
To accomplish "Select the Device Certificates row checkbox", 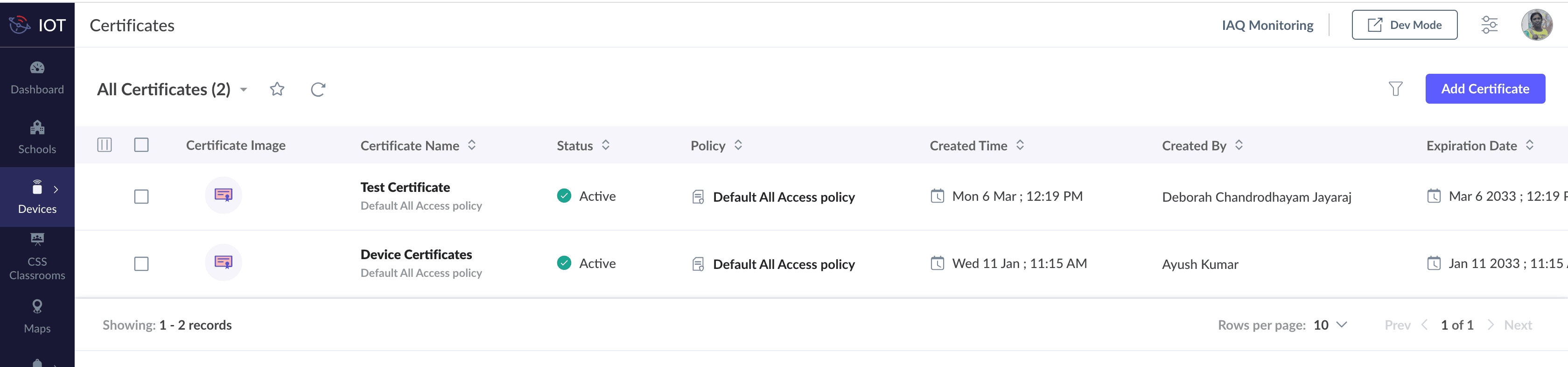I will pos(141,263).
